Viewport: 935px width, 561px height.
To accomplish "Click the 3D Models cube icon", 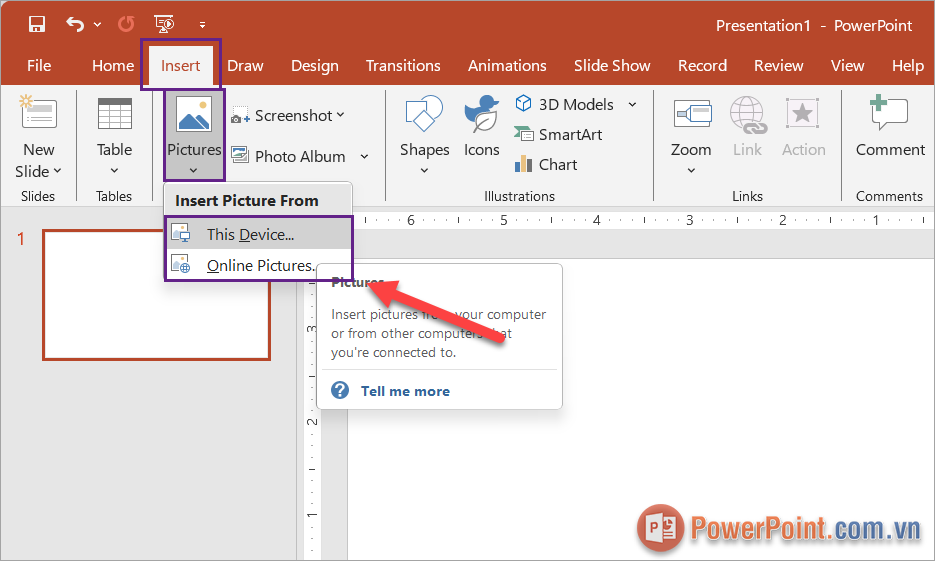I will pos(523,103).
